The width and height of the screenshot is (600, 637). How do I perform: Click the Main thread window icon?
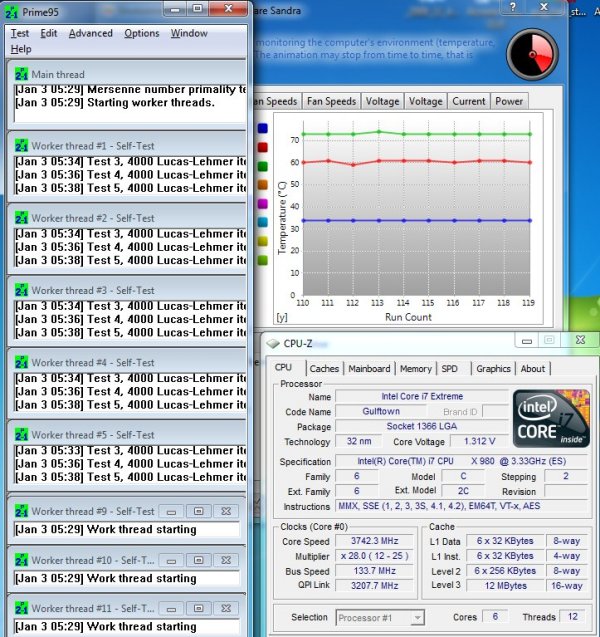click(21, 74)
